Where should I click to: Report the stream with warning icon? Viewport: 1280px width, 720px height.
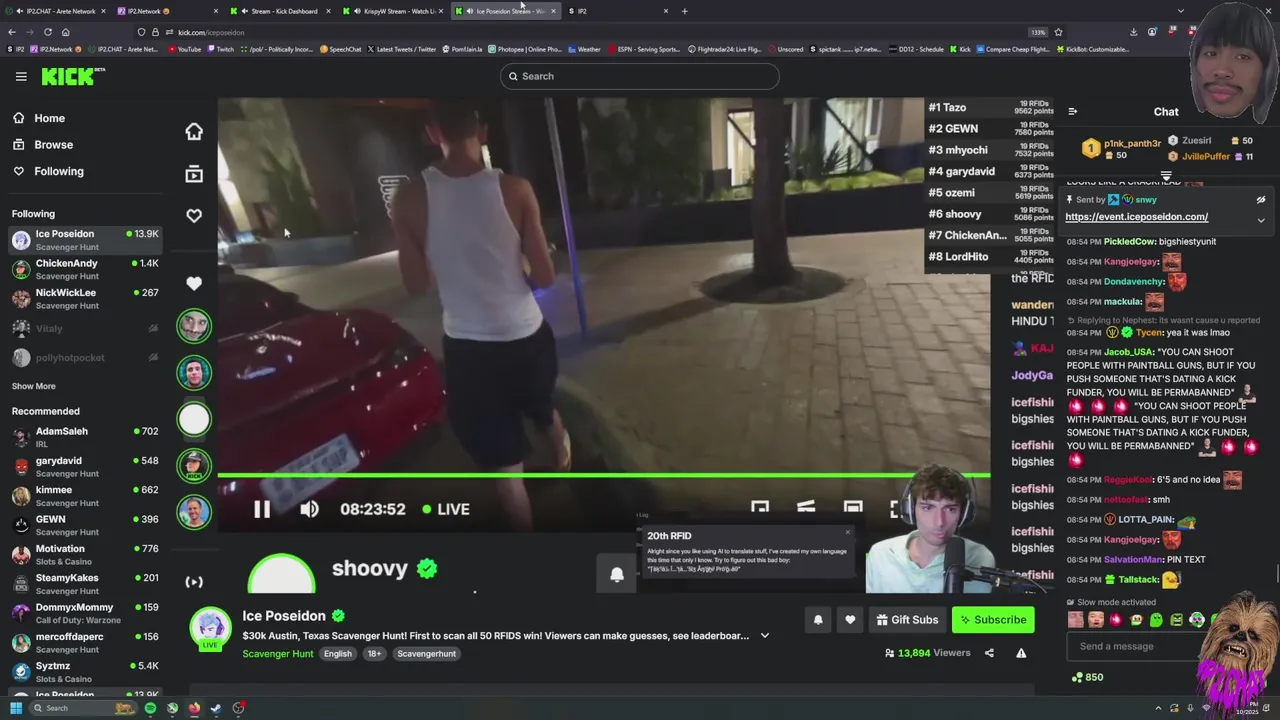pos(1021,653)
